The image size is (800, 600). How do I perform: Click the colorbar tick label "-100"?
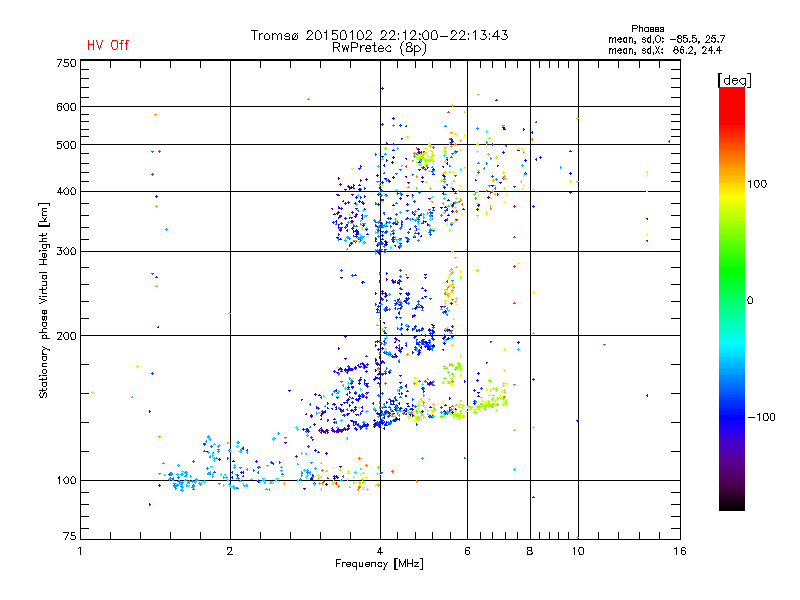click(x=762, y=417)
